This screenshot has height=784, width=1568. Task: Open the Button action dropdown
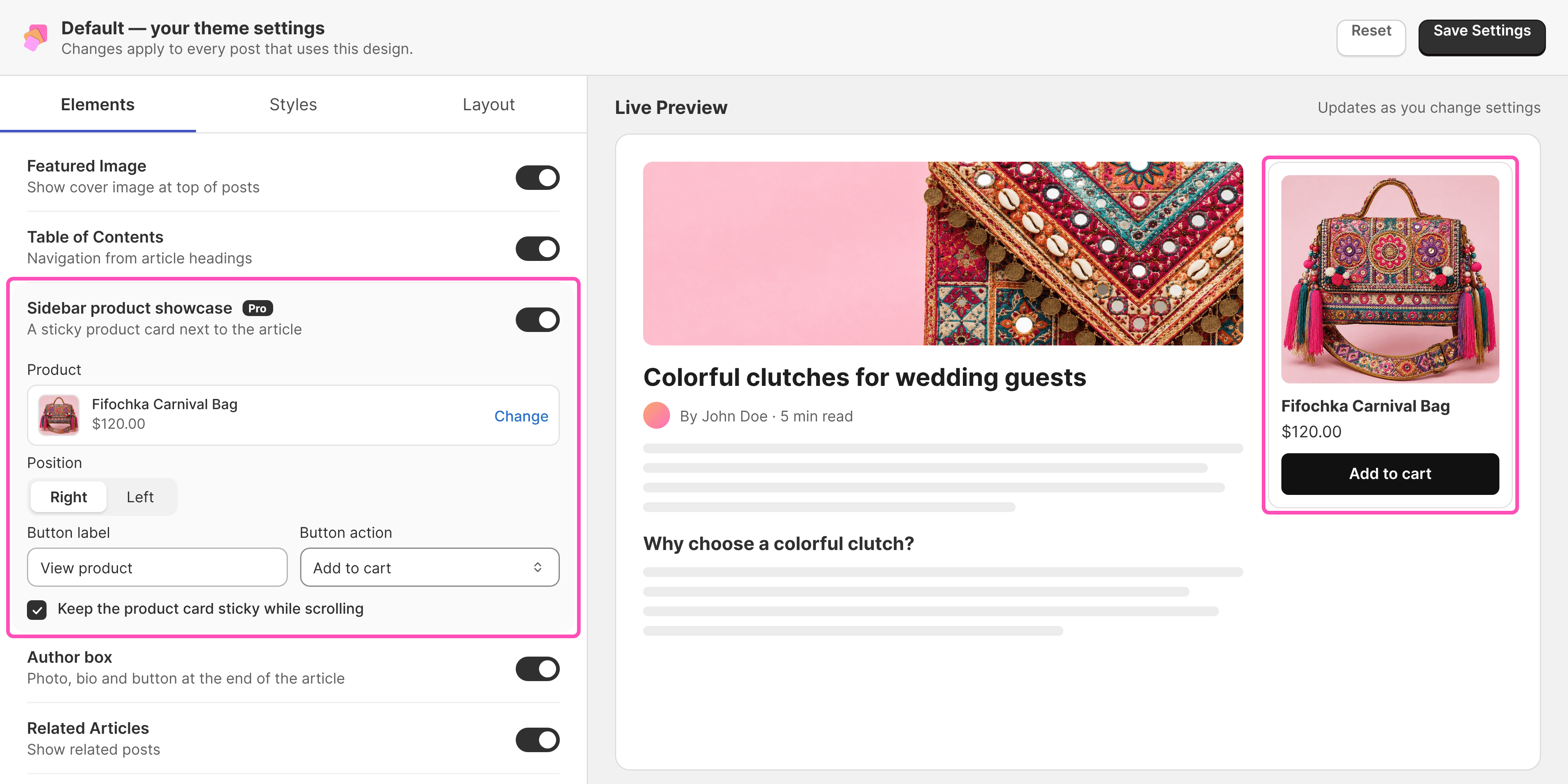pos(430,567)
